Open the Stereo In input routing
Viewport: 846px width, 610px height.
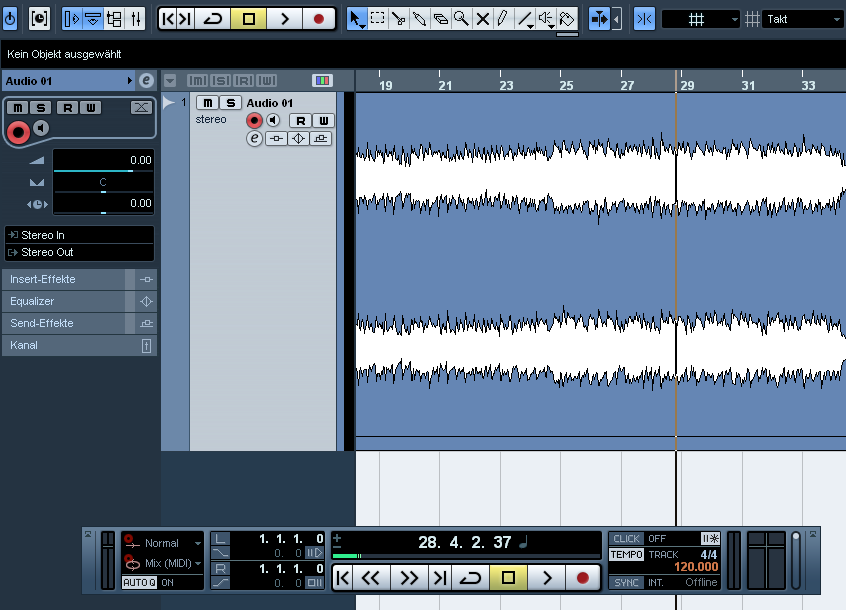tap(79, 235)
